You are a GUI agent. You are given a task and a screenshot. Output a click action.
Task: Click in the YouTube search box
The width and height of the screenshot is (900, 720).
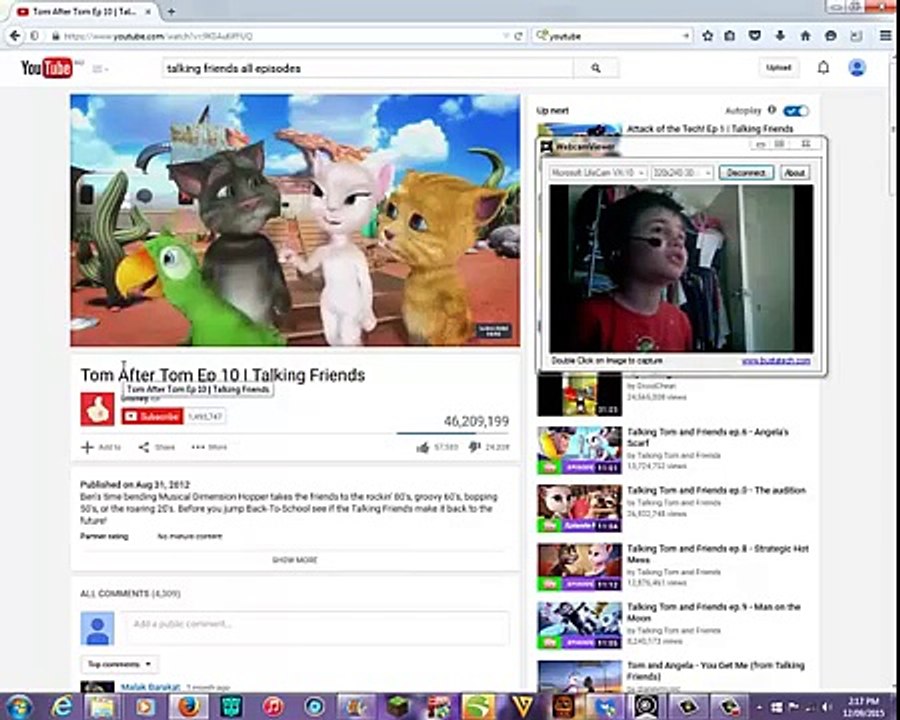[x=367, y=68]
